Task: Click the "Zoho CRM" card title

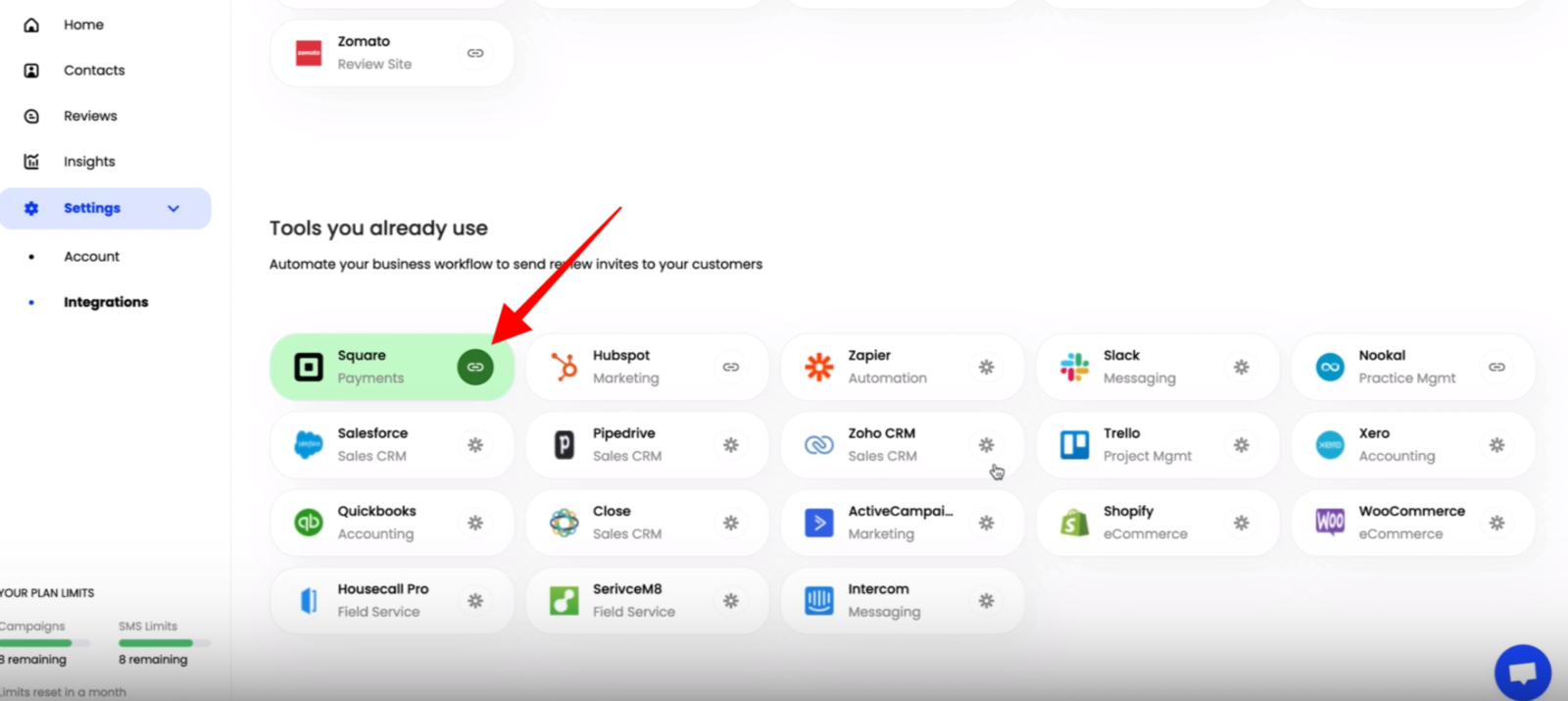Action: 882,432
